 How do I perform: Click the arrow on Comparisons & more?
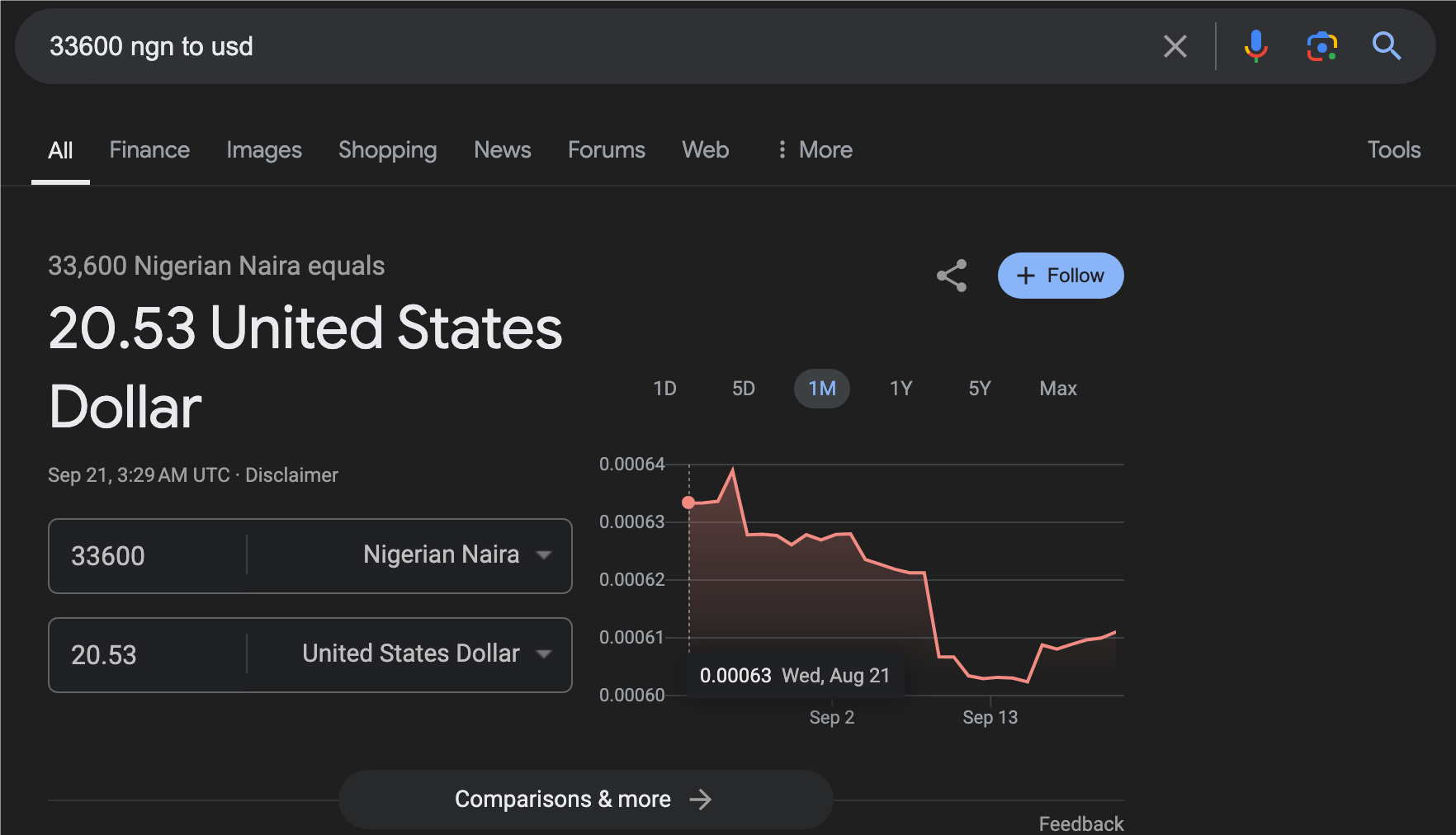click(701, 800)
